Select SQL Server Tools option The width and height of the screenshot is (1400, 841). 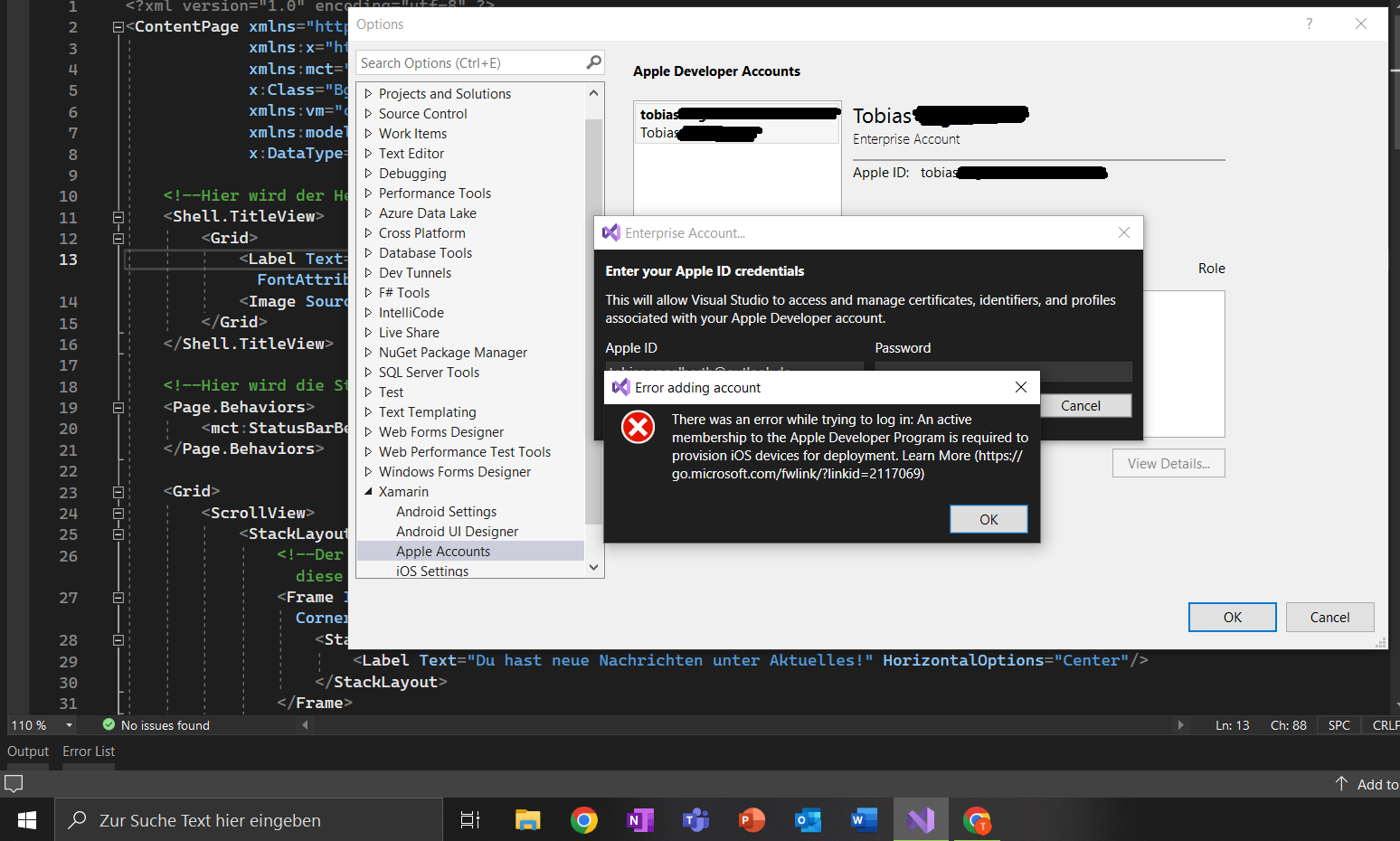[x=429, y=373]
